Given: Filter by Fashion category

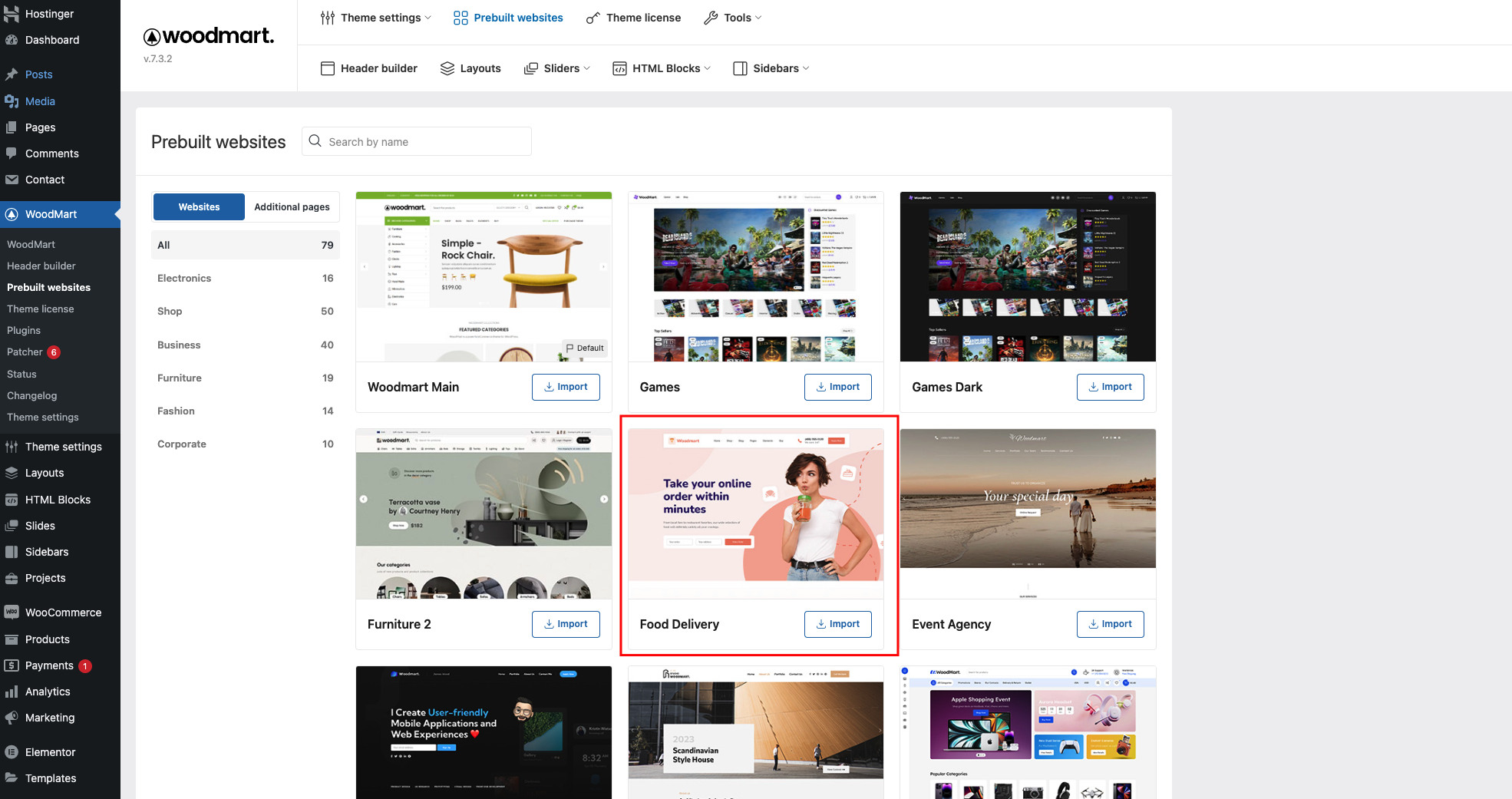Looking at the screenshot, I should [x=246, y=411].
